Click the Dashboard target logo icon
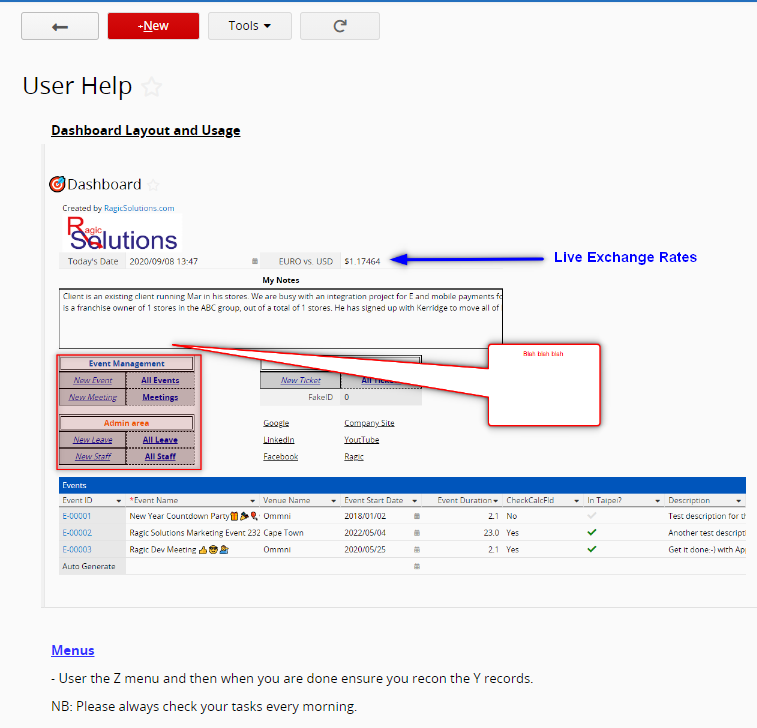This screenshot has height=728, width=757. 57,184
